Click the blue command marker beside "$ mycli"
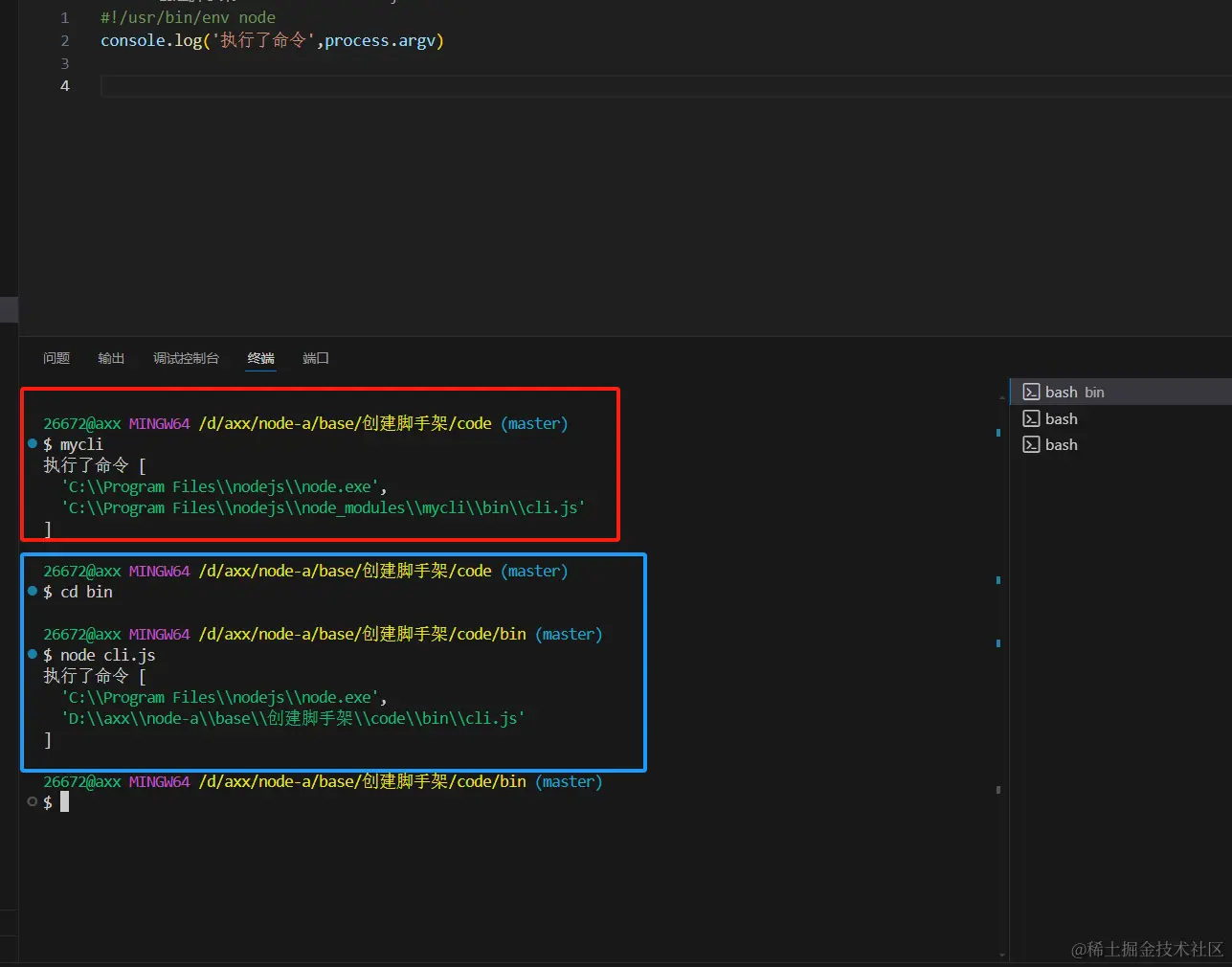Image resolution: width=1232 pixels, height=967 pixels. coord(33,444)
